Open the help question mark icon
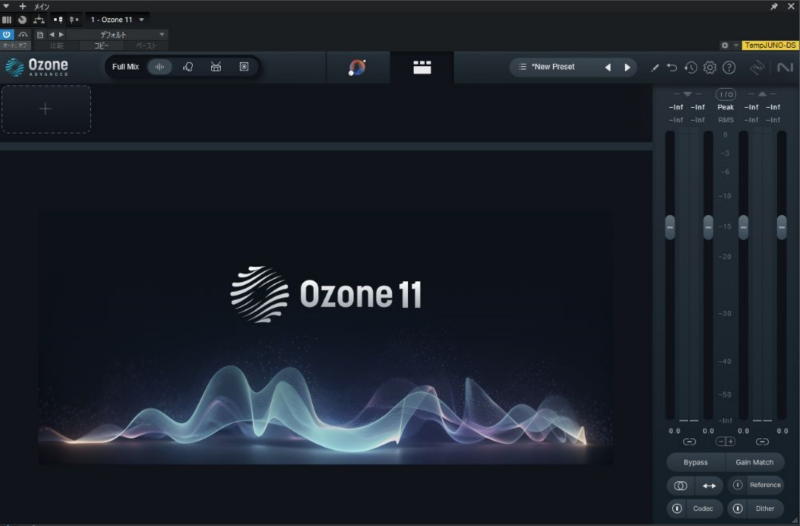Image resolution: width=800 pixels, height=526 pixels. pyautogui.click(x=729, y=68)
